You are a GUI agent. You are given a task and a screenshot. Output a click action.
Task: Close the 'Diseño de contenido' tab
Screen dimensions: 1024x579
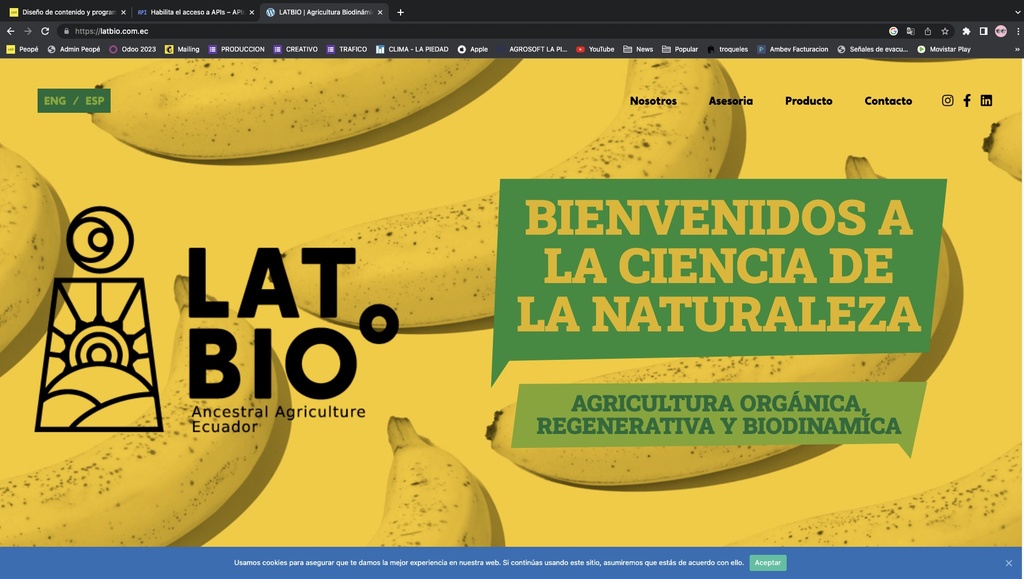pyautogui.click(x=123, y=12)
